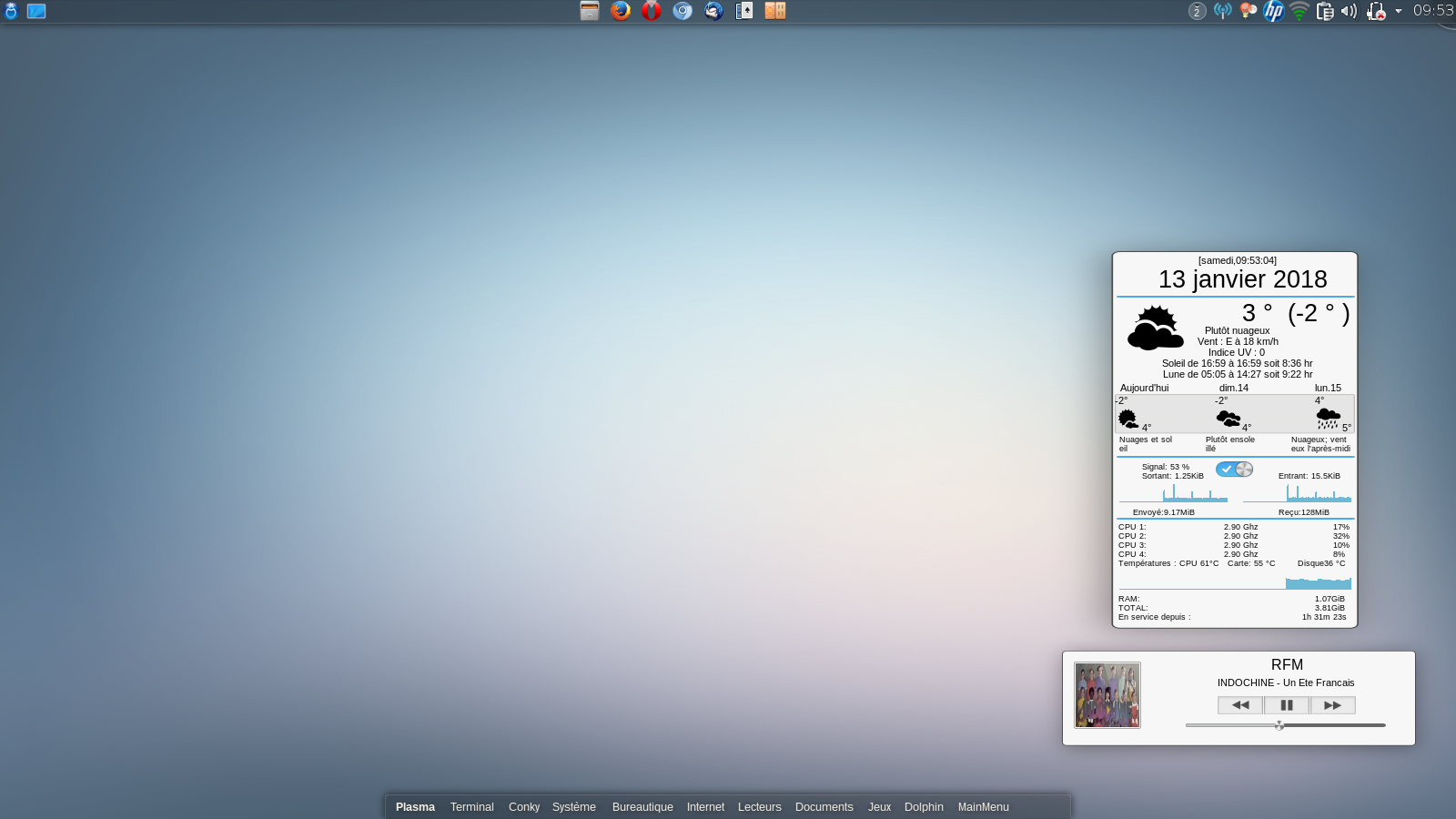Image resolution: width=1456 pixels, height=819 pixels.
Task: Click the '13 janvier 2018' date text
Action: pyautogui.click(x=1242, y=279)
